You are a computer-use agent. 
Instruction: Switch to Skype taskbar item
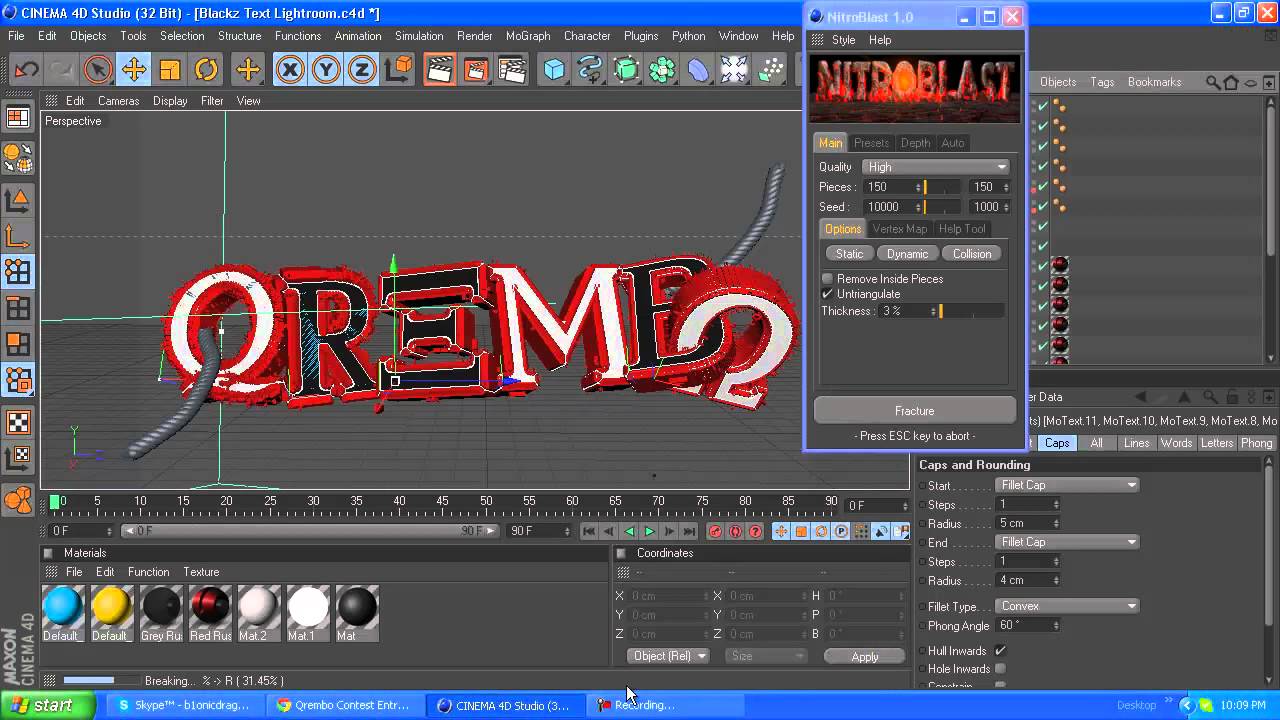[184, 705]
